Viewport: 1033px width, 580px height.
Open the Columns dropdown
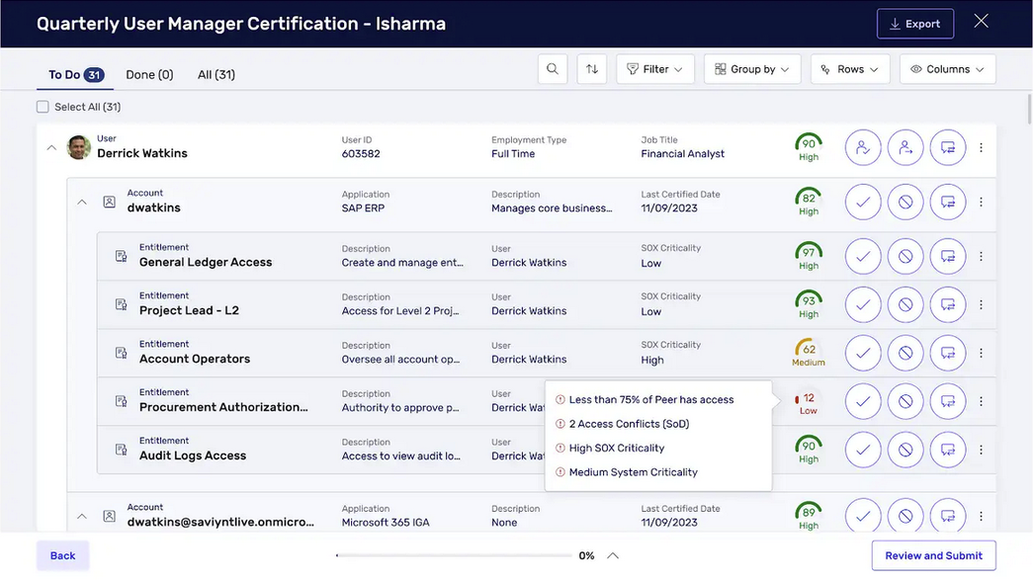(x=947, y=69)
